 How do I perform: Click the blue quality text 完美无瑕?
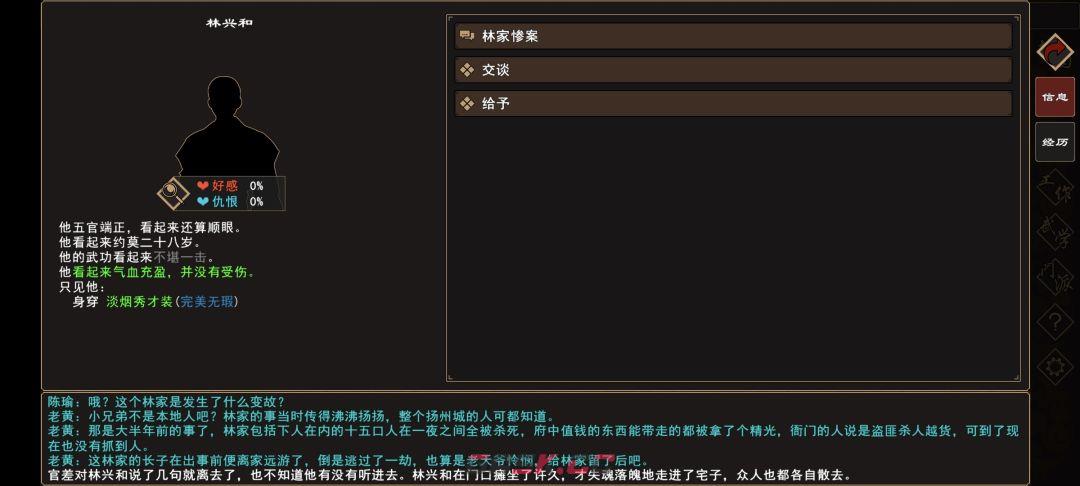coord(207,302)
